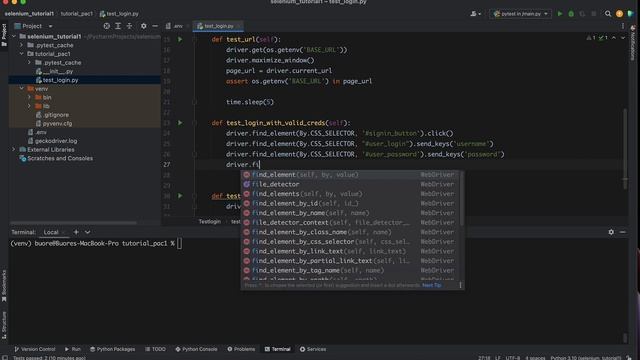Open Run tool window
The image size is (640, 360).
tap(73, 349)
